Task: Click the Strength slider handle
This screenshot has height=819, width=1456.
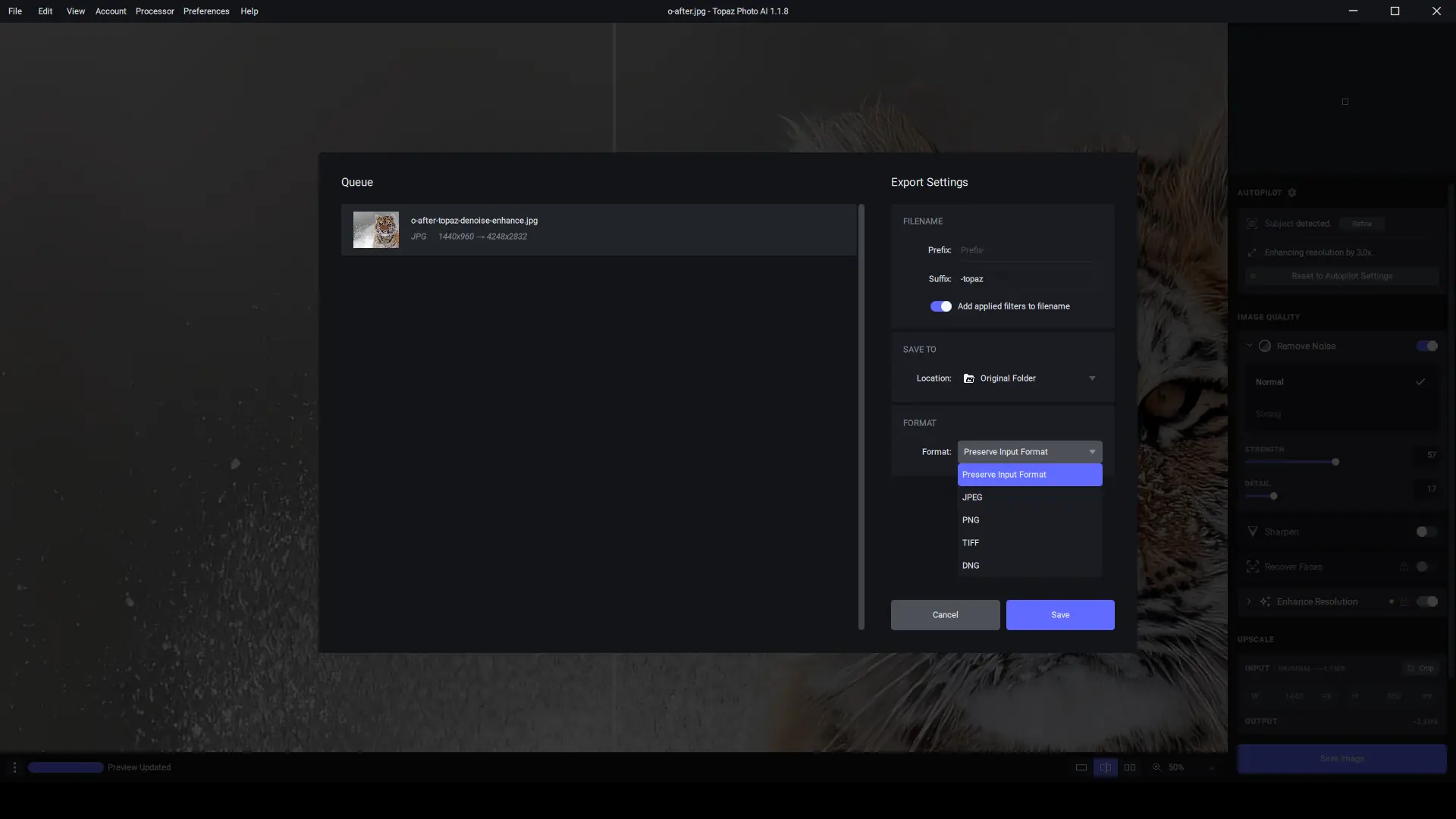Action: (1335, 462)
